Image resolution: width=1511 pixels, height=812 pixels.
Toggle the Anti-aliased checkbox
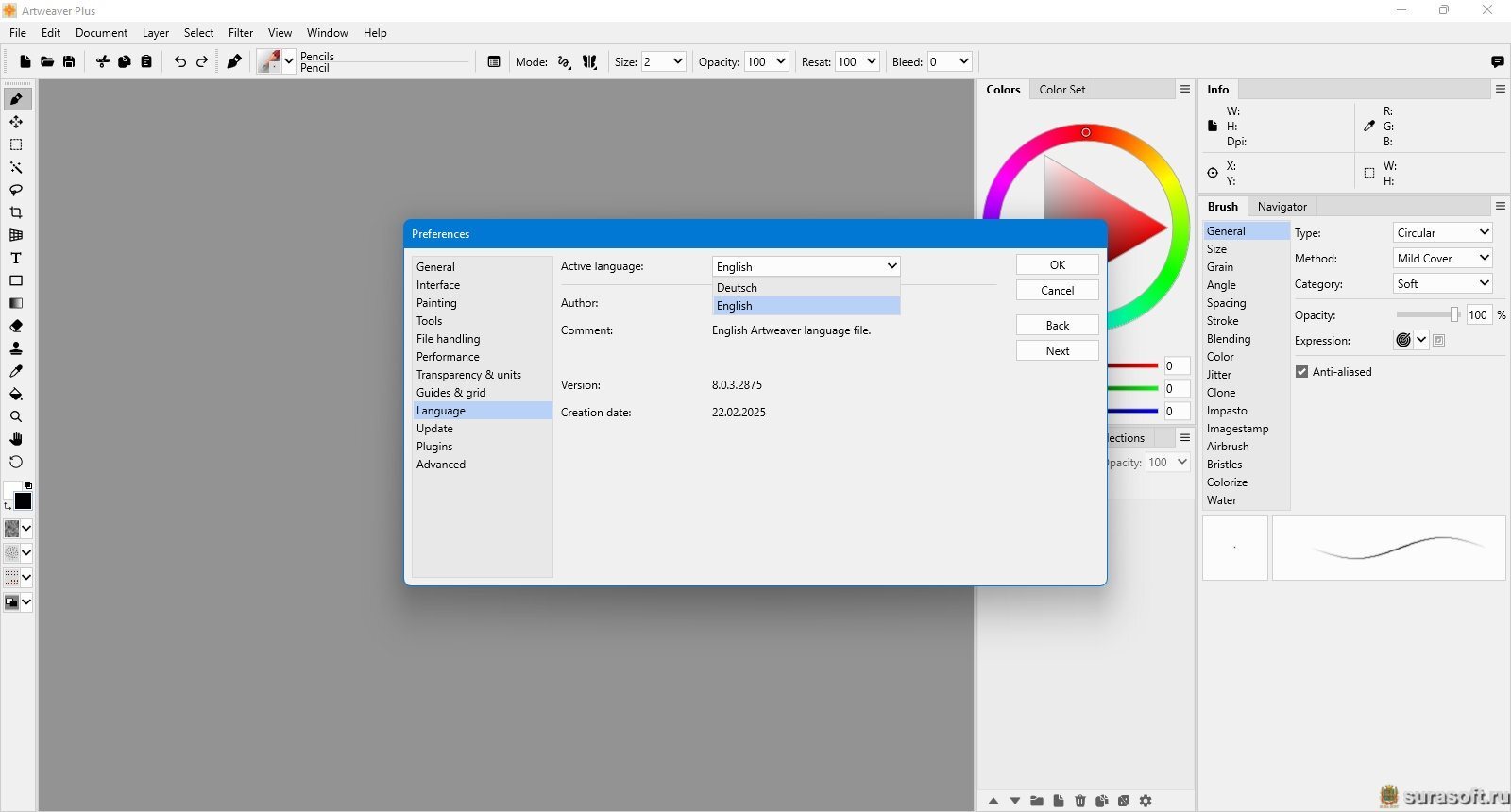click(x=1301, y=372)
